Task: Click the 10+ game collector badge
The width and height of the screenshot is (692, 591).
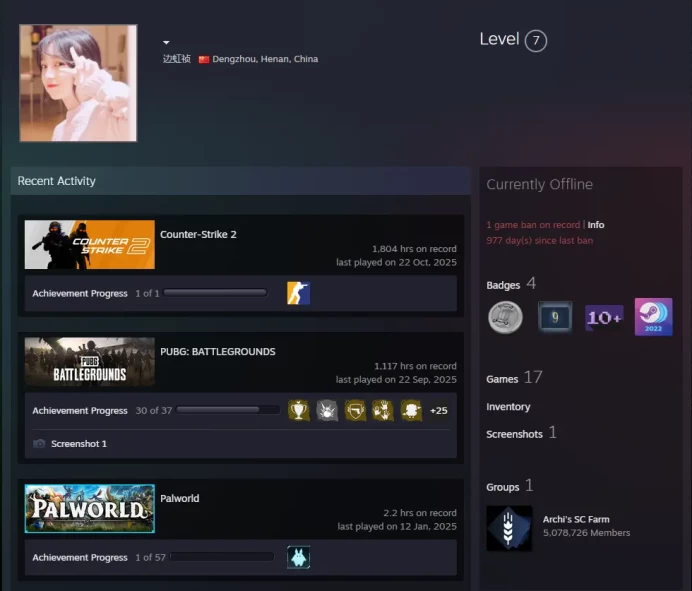Action: pos(604,317)
